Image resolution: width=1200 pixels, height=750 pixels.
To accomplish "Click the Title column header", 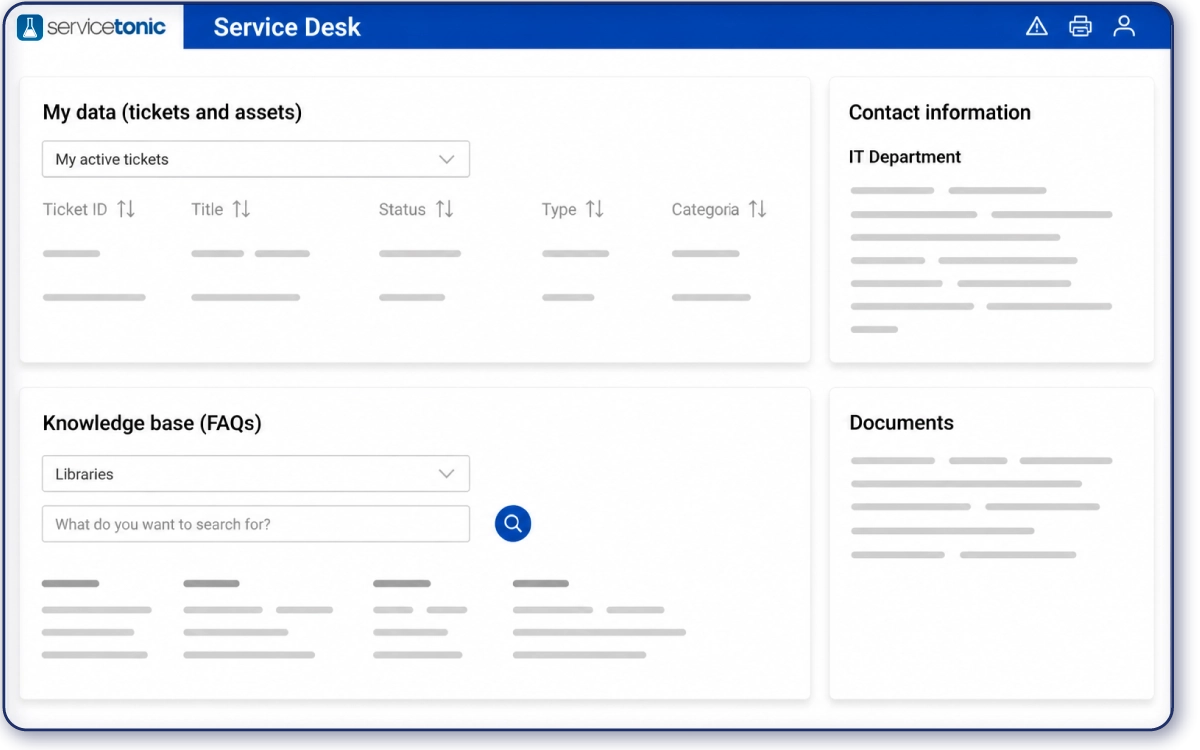I will 207,209.
